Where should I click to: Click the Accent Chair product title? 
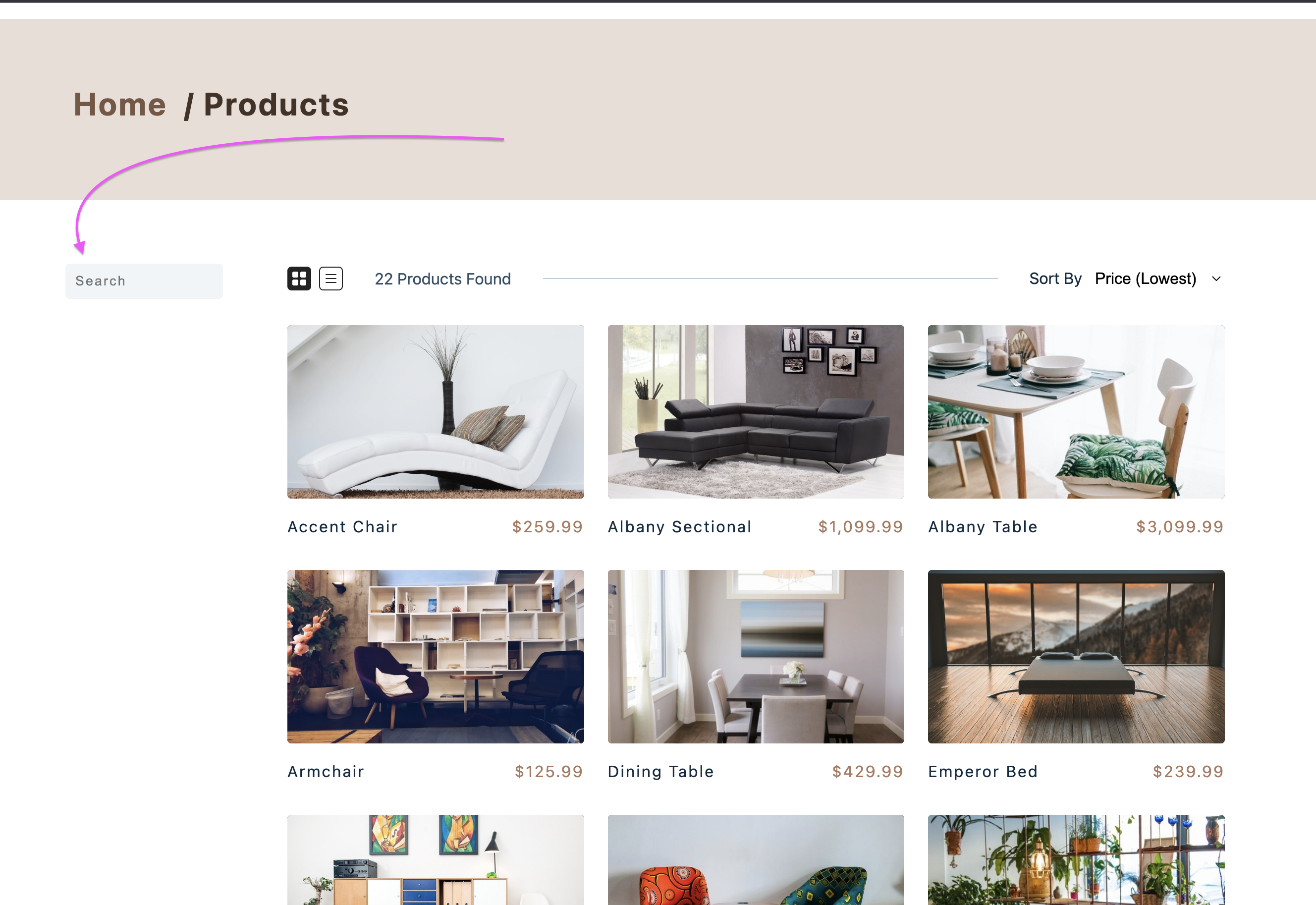click(x=342, y=527)
